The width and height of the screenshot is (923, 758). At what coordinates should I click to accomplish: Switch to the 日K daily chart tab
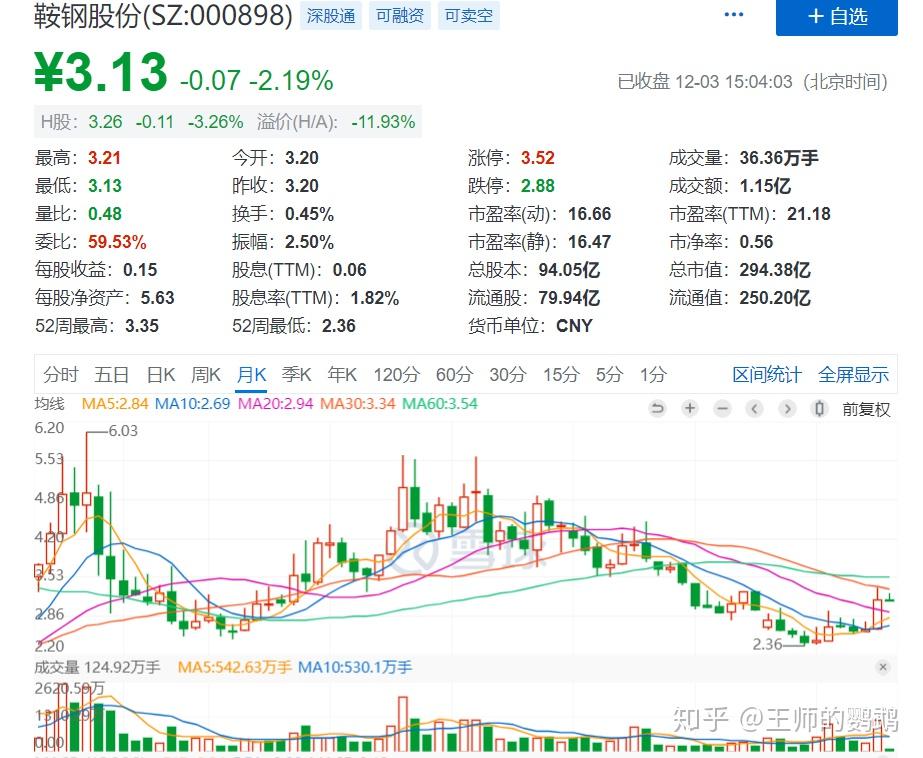click(160, 374)
